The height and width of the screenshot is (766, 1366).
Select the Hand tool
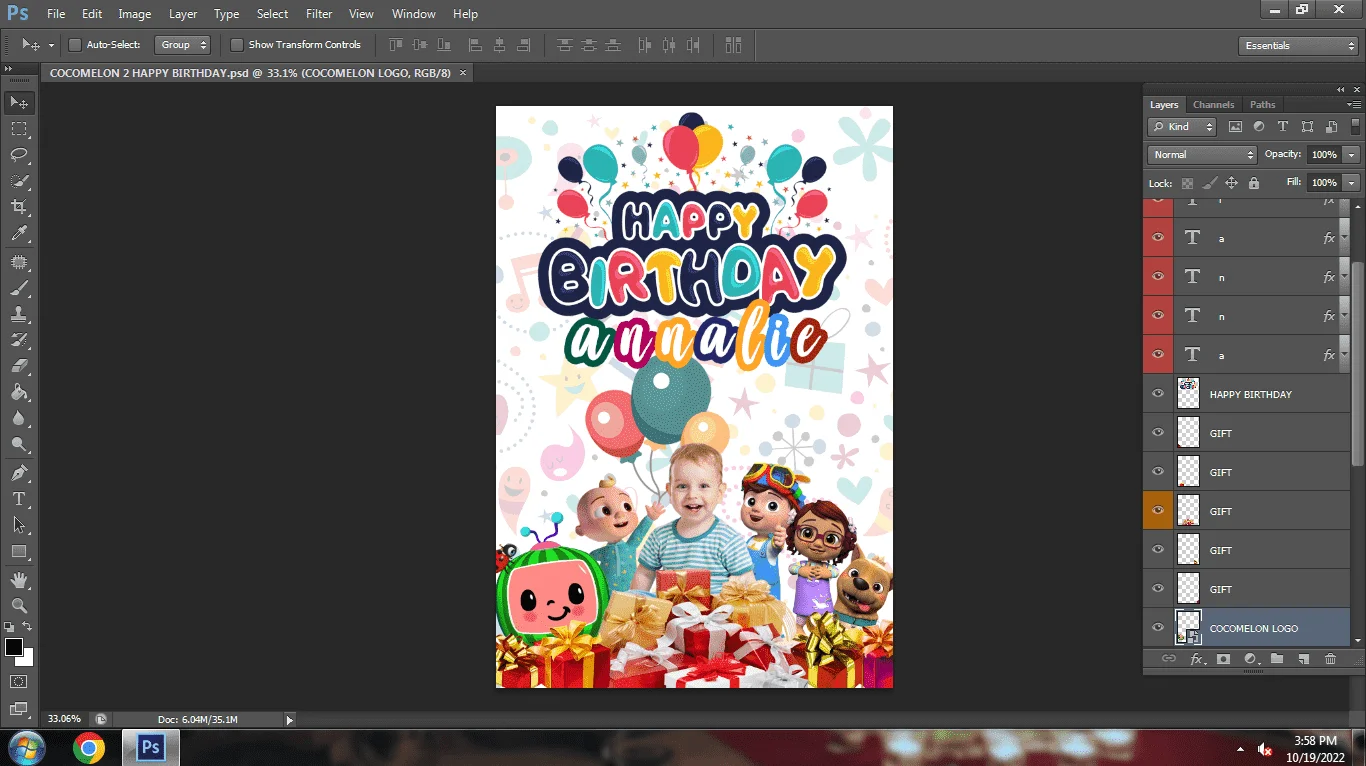pyautogui.click(x=19, y=580)
